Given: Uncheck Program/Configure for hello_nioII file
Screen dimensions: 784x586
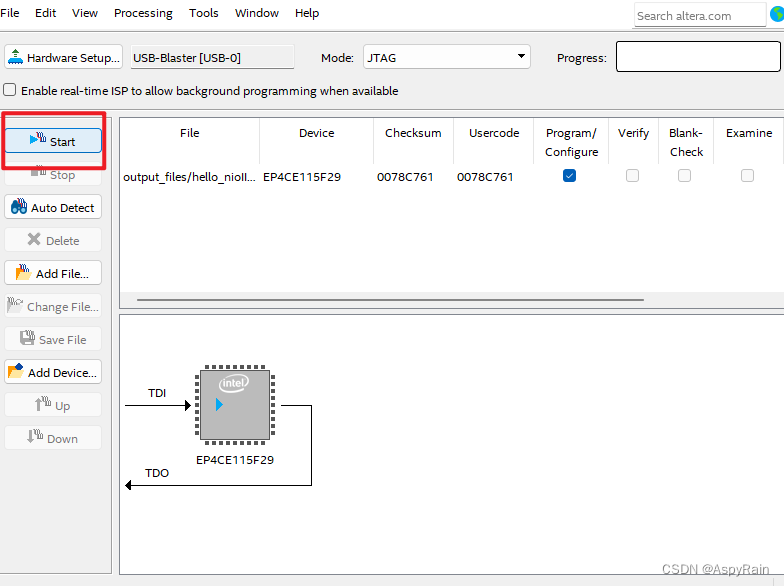Looking at the screenshot, I should point(569,176).
